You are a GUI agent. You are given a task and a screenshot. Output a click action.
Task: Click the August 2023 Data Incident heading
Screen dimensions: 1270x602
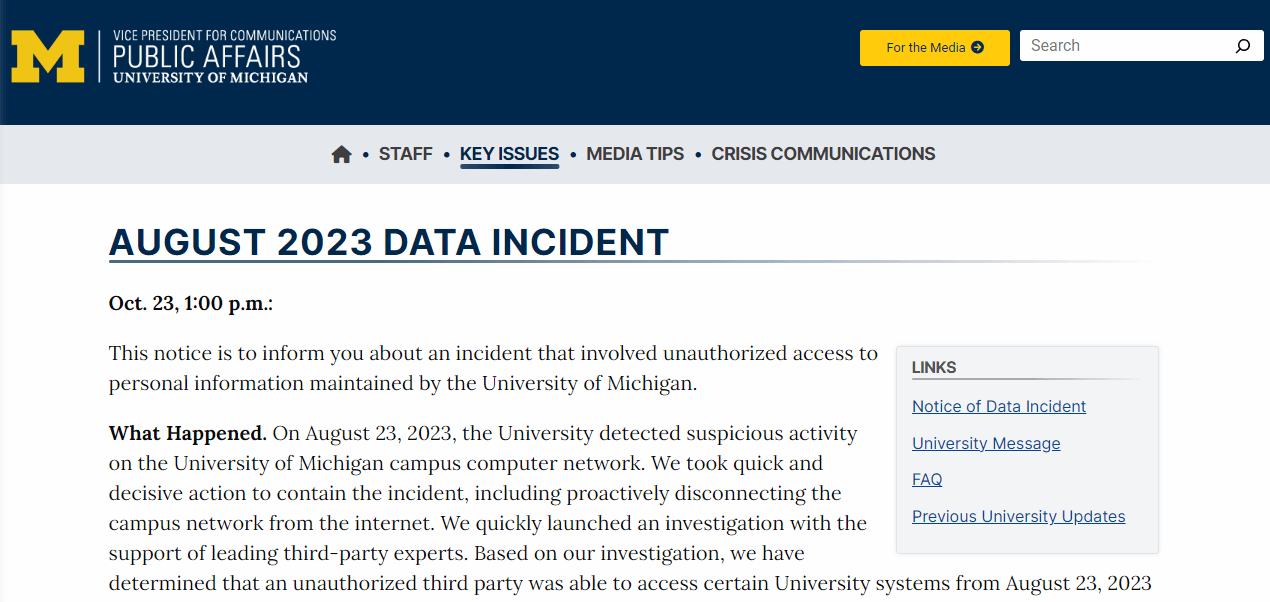click(x=388, y=242)
